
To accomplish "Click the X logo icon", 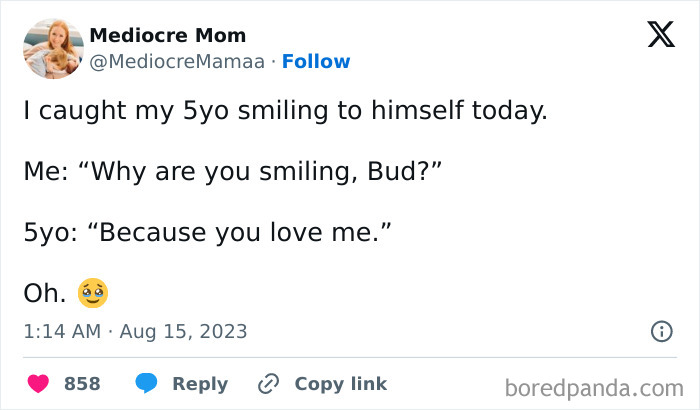I will click(x=660, y=34).
